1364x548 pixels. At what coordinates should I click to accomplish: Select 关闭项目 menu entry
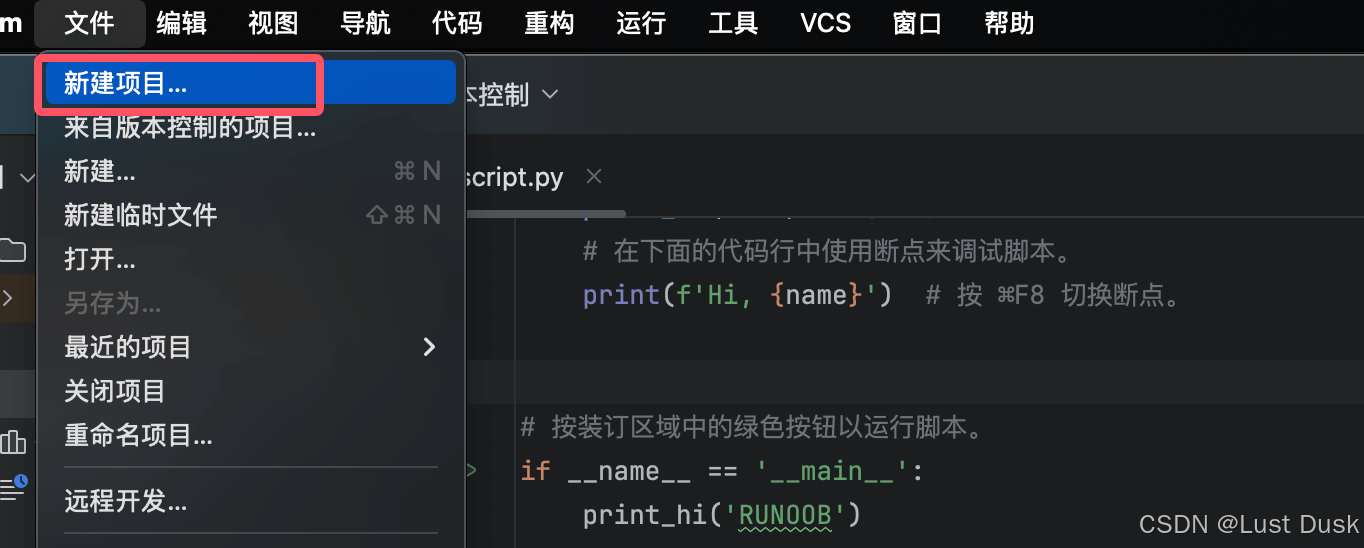[250, 391]
